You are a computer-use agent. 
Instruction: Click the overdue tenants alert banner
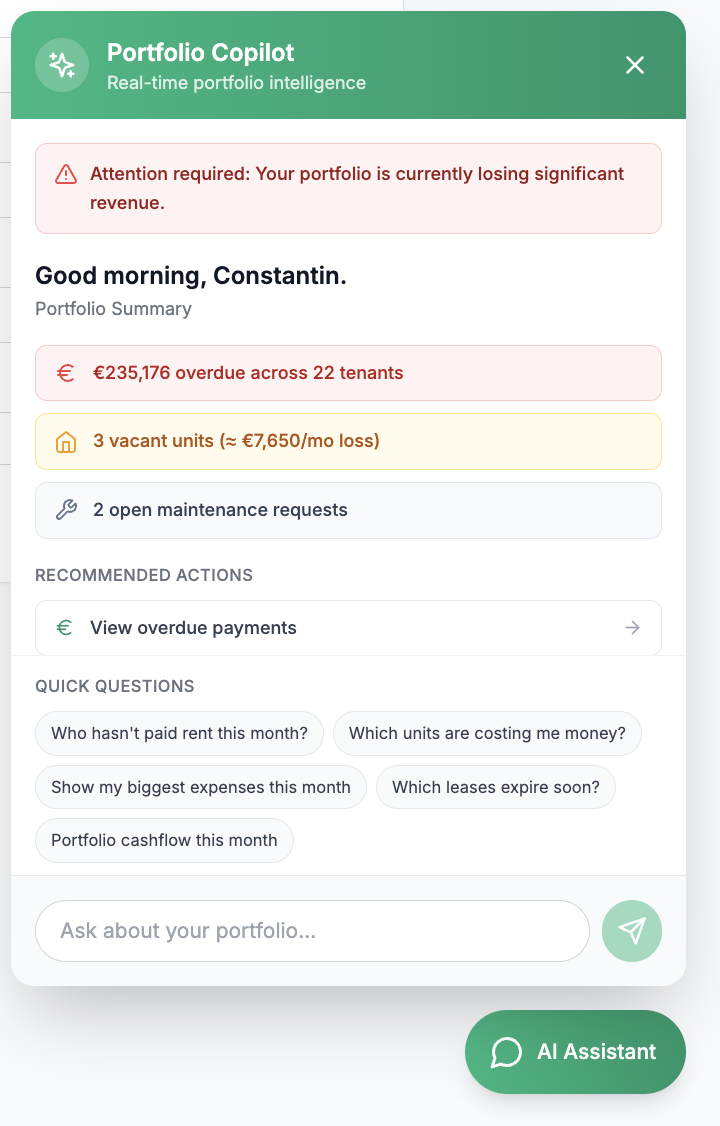click(x=348, y=372)
